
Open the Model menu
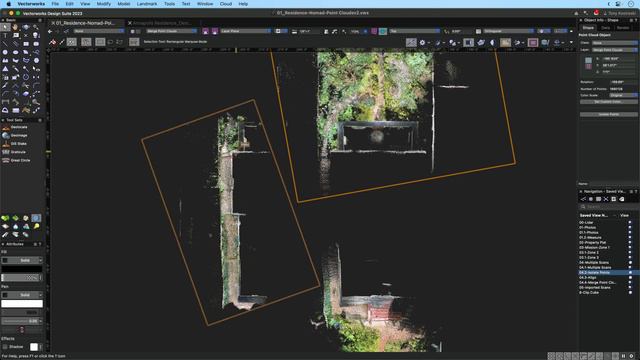(124, 4)
